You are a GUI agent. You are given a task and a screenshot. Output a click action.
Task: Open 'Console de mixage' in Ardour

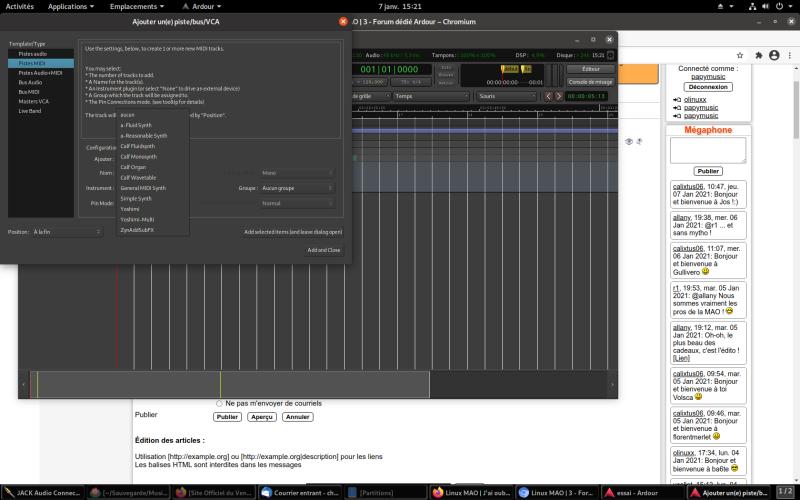click(590, 82)
